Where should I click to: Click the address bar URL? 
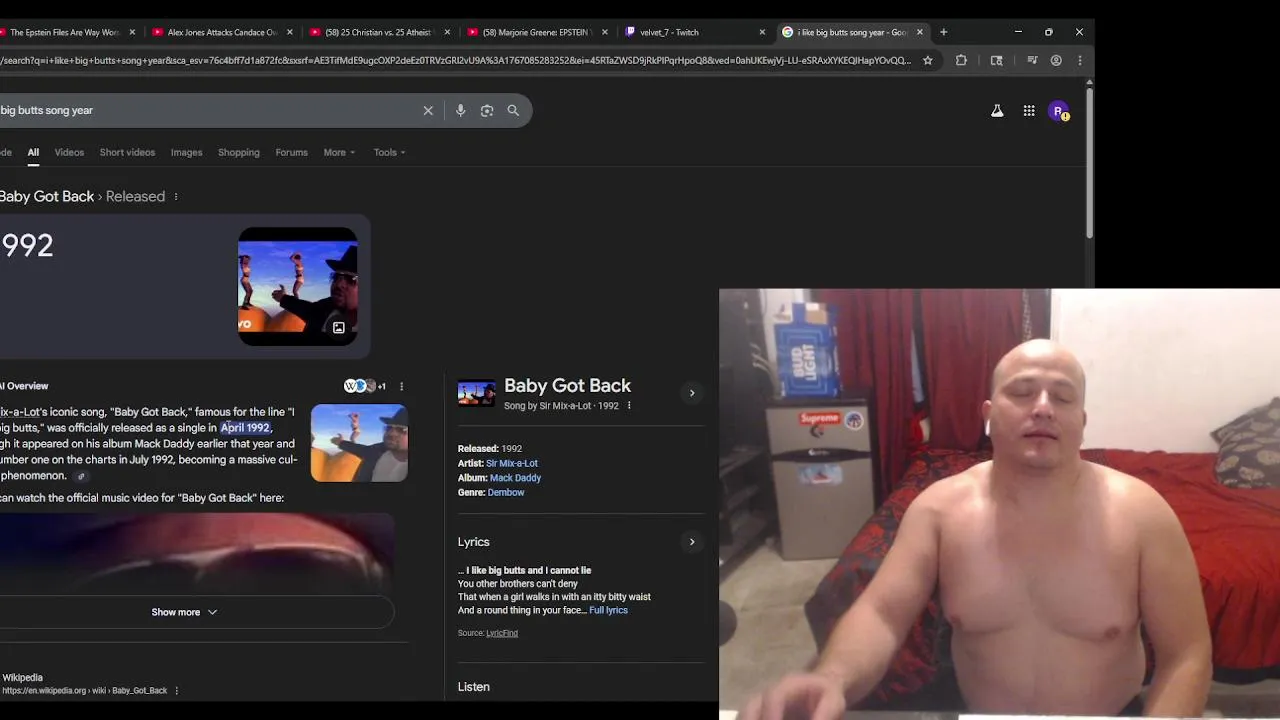point(455,60)
